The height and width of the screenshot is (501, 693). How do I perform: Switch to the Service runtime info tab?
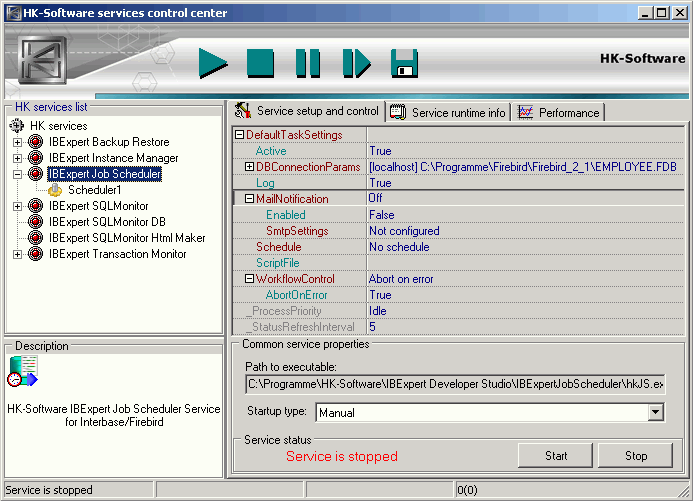(449, 113)
